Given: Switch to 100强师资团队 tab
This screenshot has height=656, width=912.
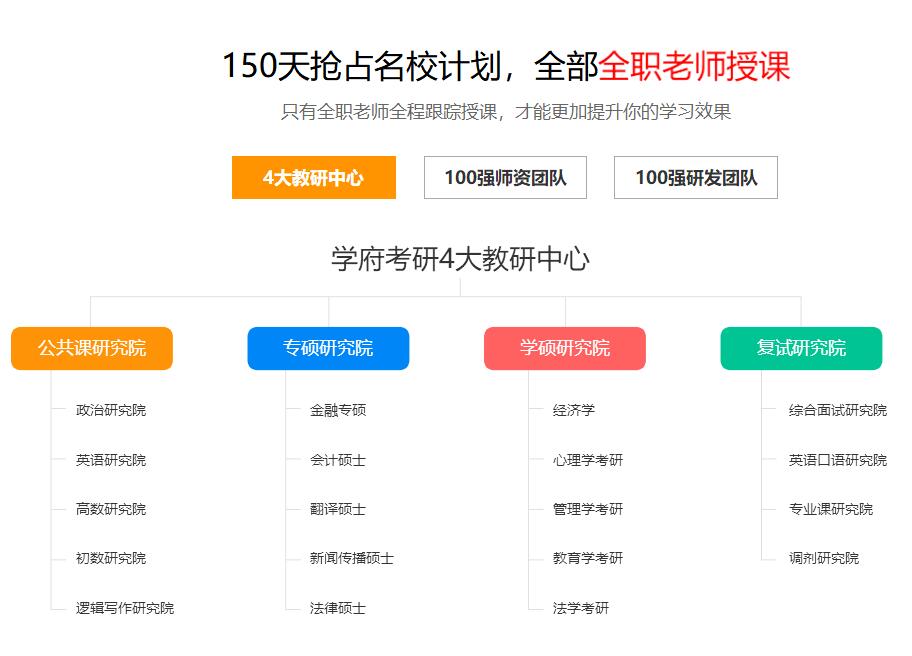Looking at the screenshot, I should coord(505,177).
